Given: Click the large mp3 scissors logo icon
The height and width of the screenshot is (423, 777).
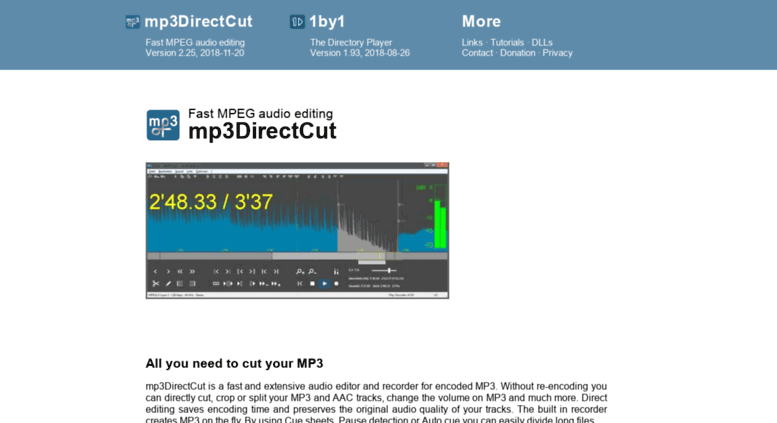Looking at the screenshot, I should pyautogui.click(x=163, y=125).
